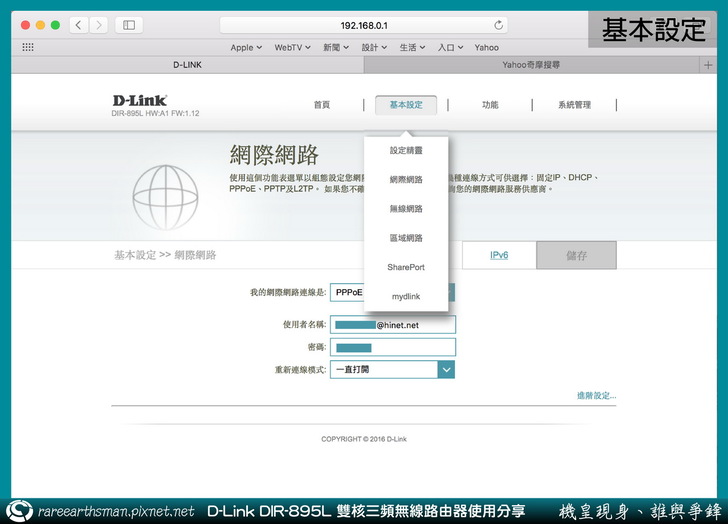
Task: Select 無線網路 from the dropdown menu
Action: [406, 209]
